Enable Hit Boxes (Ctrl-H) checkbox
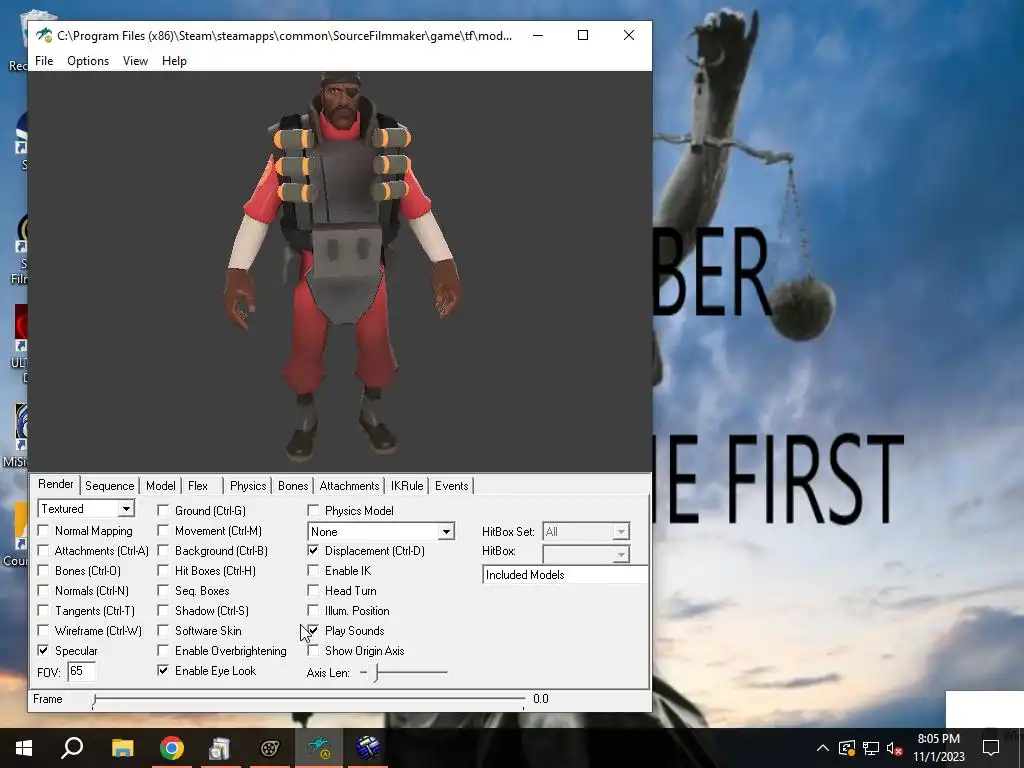 click(163, 571)
